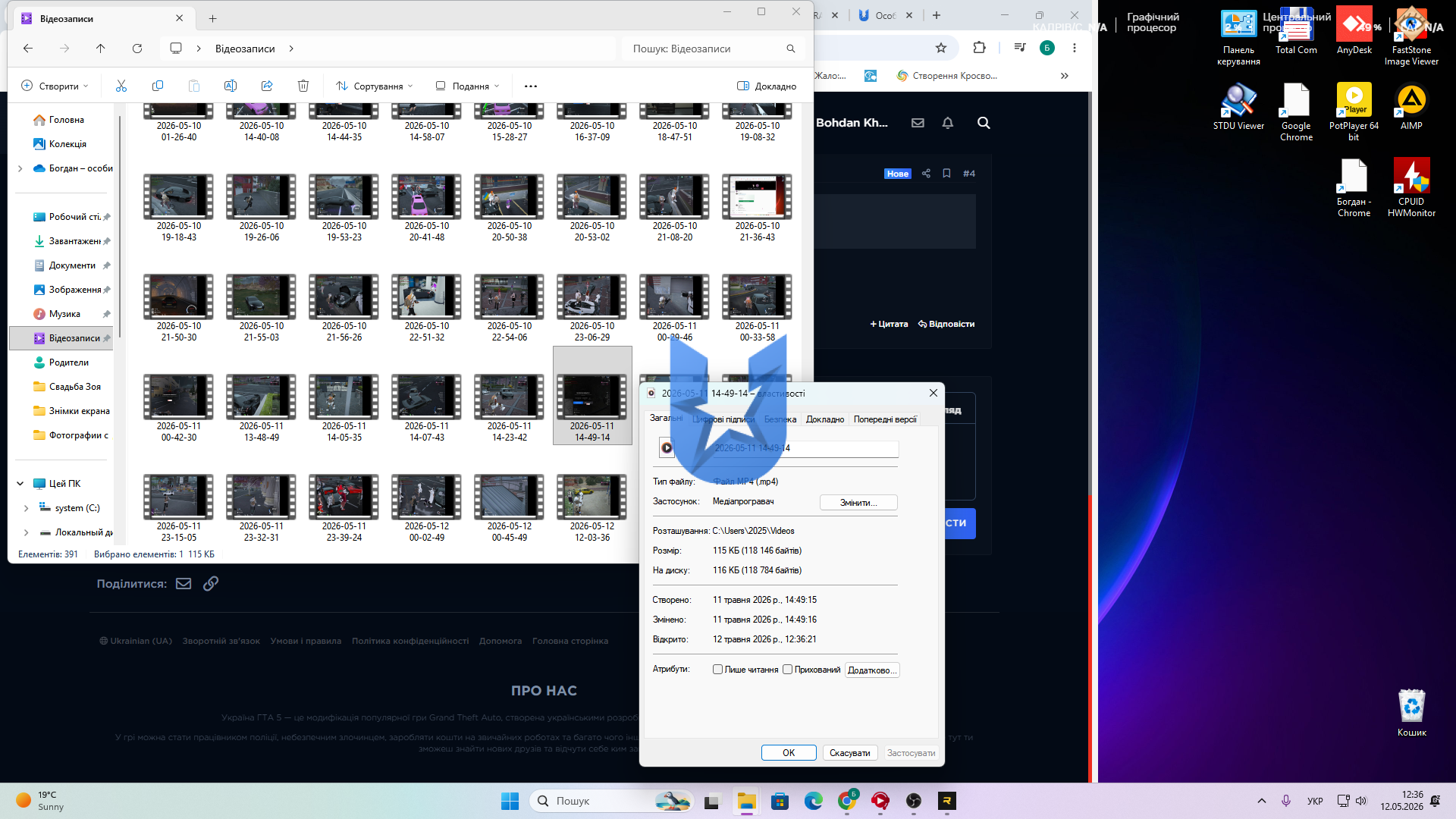Switch to 'Цифрові підписи' properties tab
Image resolution: width=1456 pixels, height=819 pixels.
pos(723,419)
